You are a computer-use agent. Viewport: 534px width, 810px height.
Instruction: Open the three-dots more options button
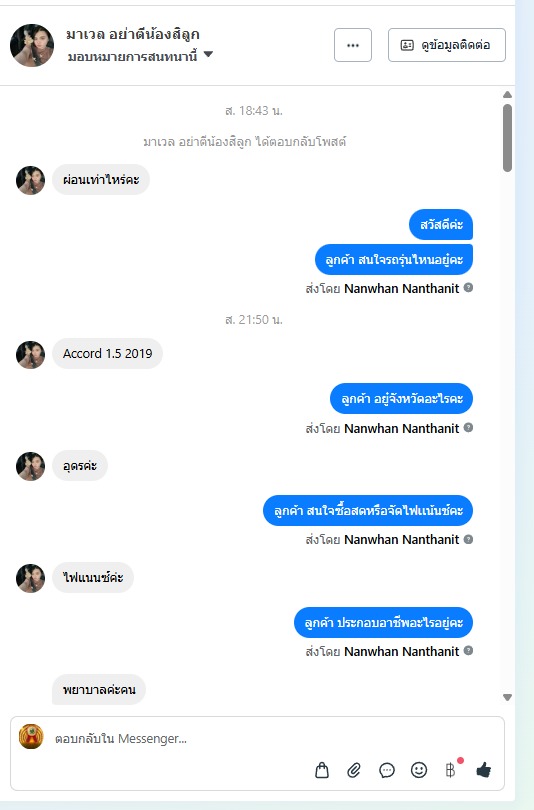tap(353, 45)
